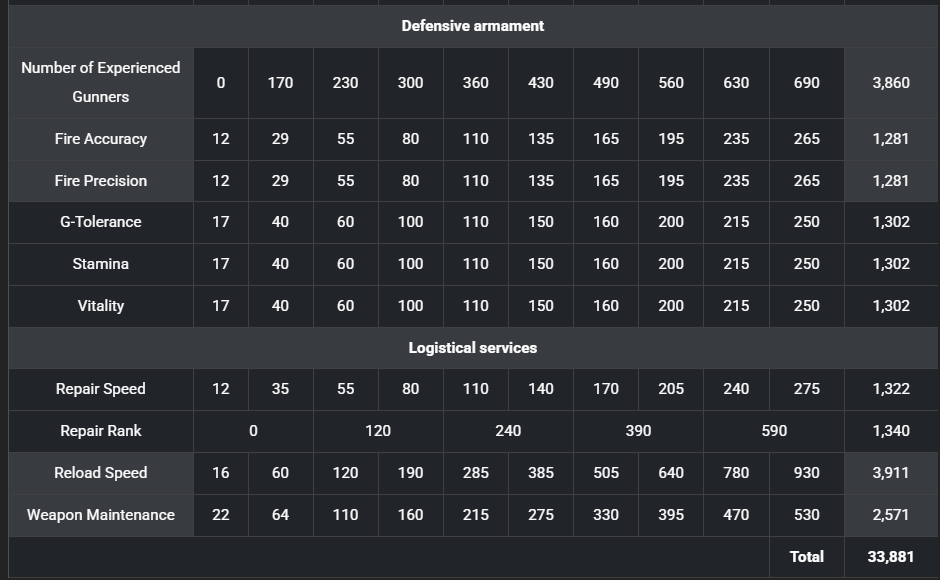Image resolution: width=940 pixels, height=580 pixels.
Task: Click the Defensive armament section header
Action: (x=472, y=26)
